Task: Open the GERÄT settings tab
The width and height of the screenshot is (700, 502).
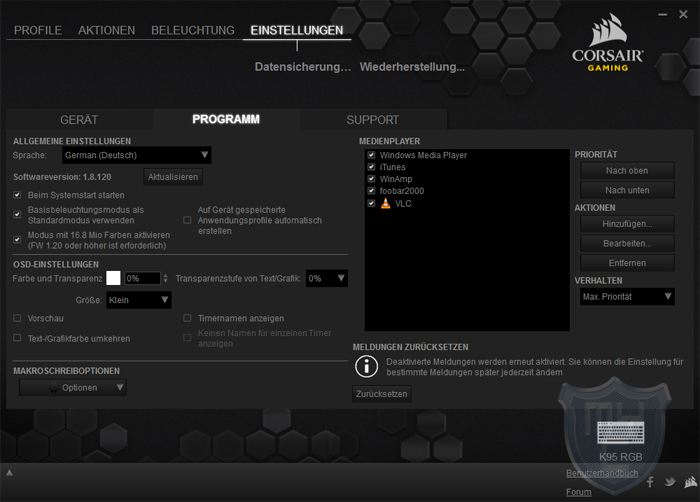Action: [x=78, y=120]
